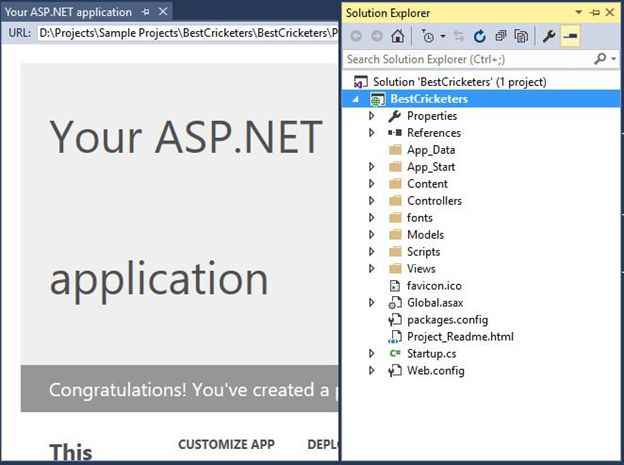This screenshot has height=465, width=624.
Task: Expand the Startup.cs node
Action: [371, 354]
